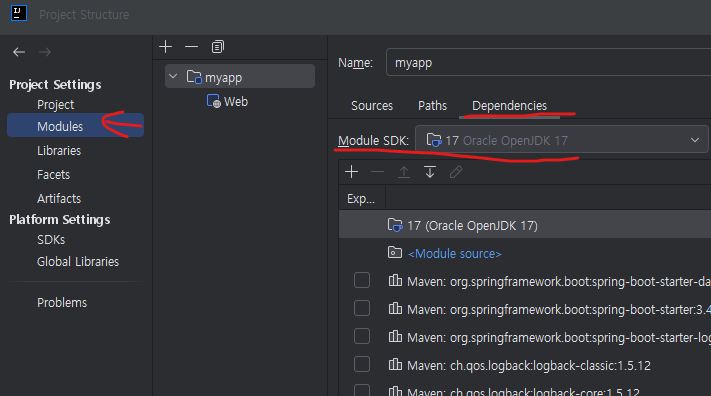711x396 pixels.
Task: Select the myapp module in tree
Action: pyautogui.click(x=240, y=76)
